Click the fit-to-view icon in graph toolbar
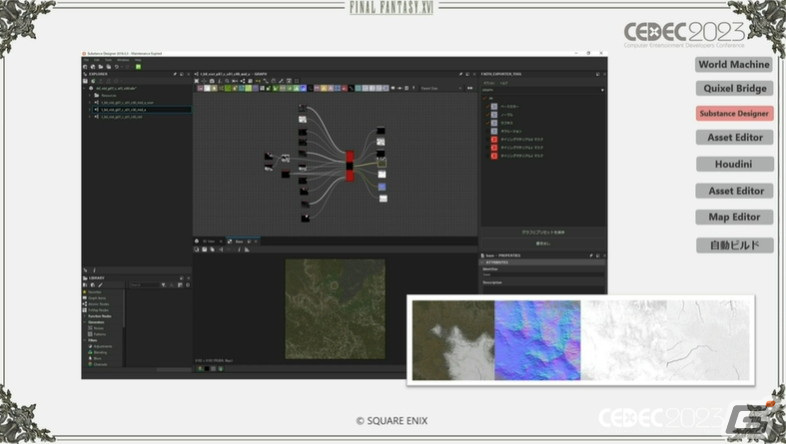The image size is (786, 444). click(x=196, y=81)
